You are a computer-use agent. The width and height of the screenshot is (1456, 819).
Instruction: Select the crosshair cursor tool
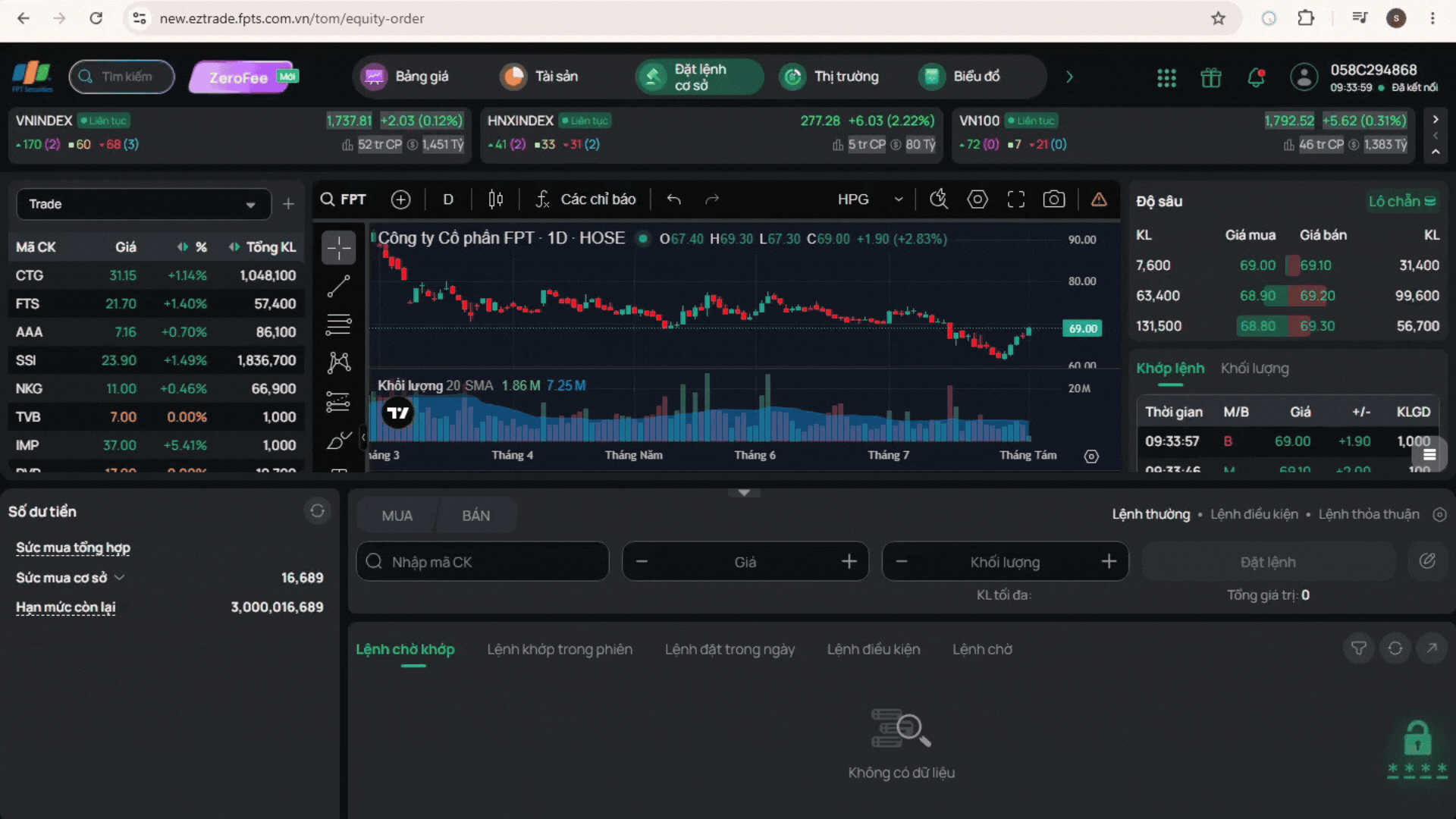coord(339,248)
